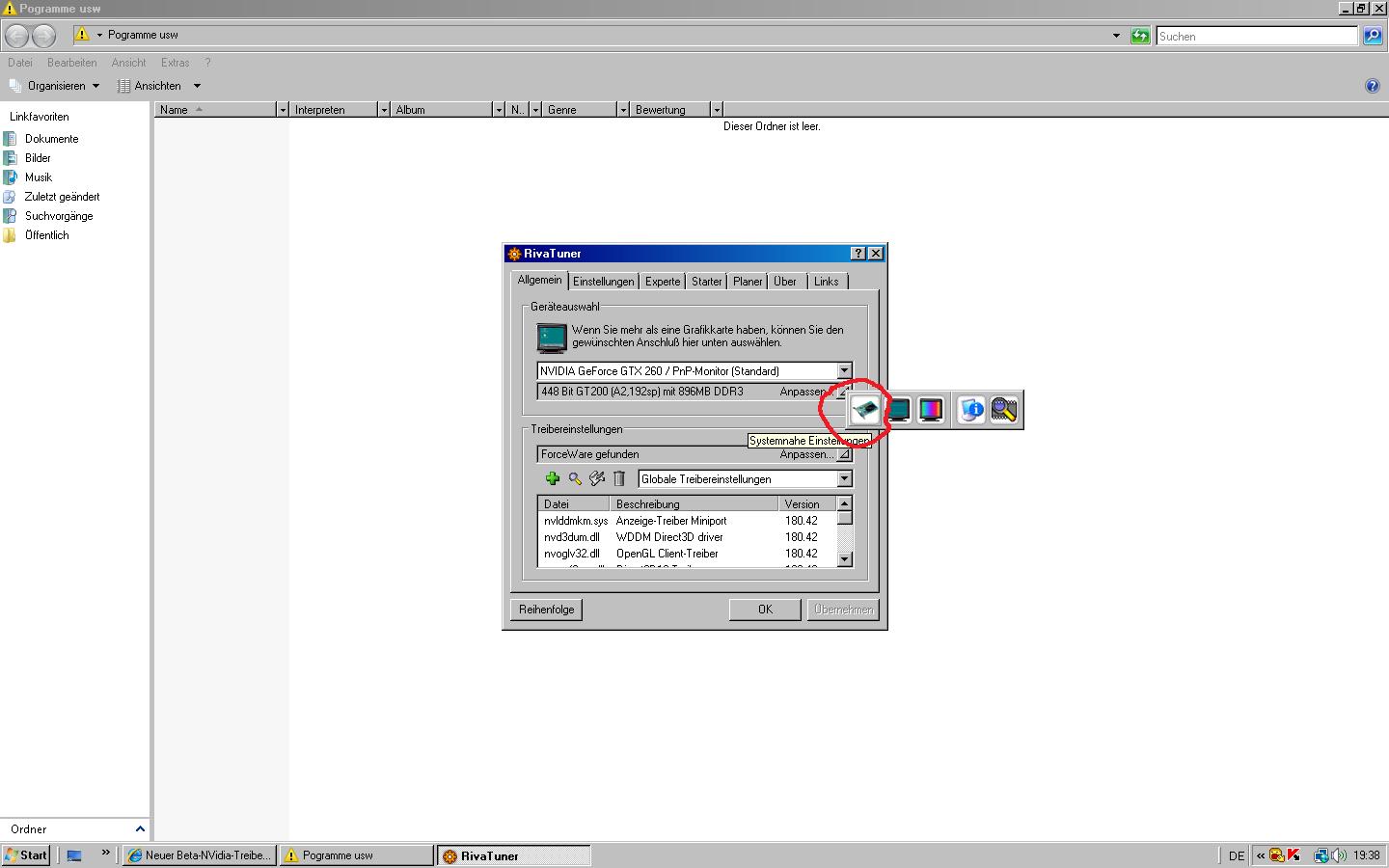Click the show desktop quick launch icon

tap(74, 855)
